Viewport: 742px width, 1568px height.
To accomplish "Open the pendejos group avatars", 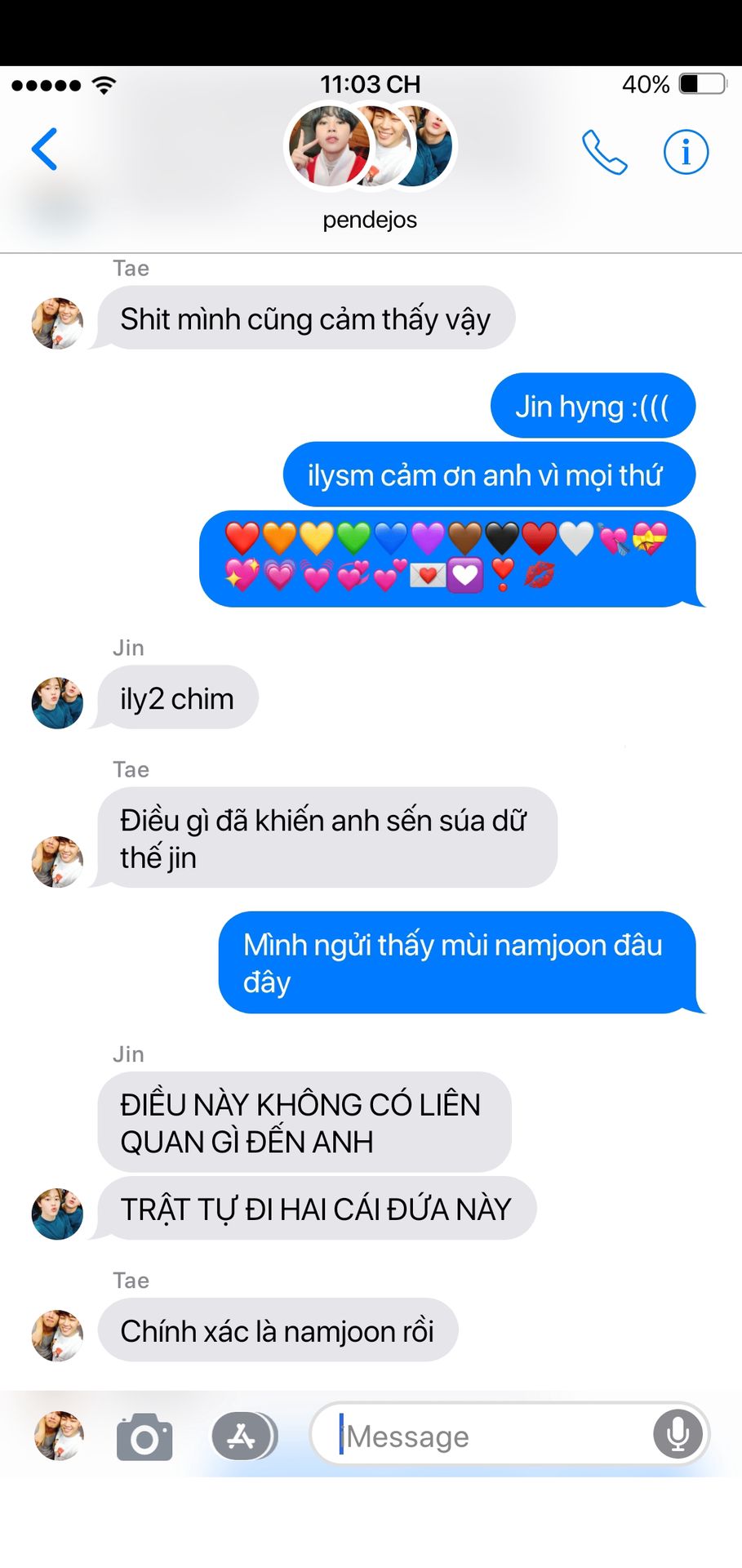I will pyautogui.click(x=370, y=145).
